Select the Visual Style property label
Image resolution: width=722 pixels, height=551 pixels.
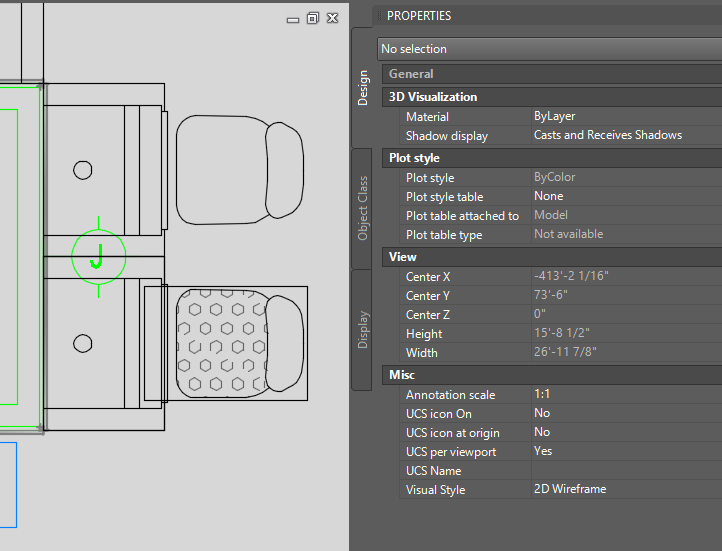click(435, 490)
